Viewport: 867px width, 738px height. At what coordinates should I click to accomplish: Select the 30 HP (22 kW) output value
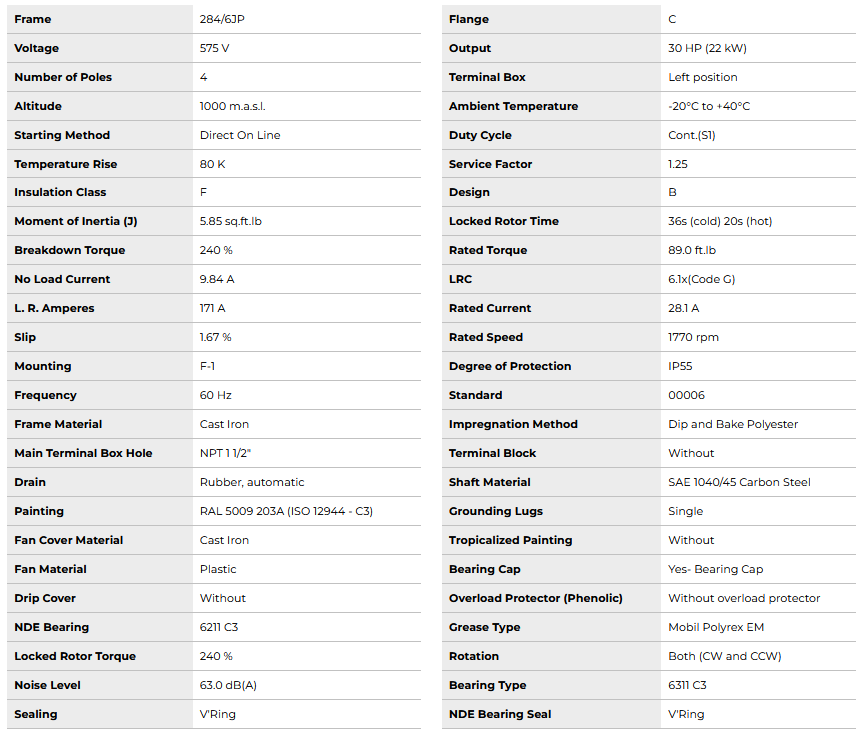(707, 48)
